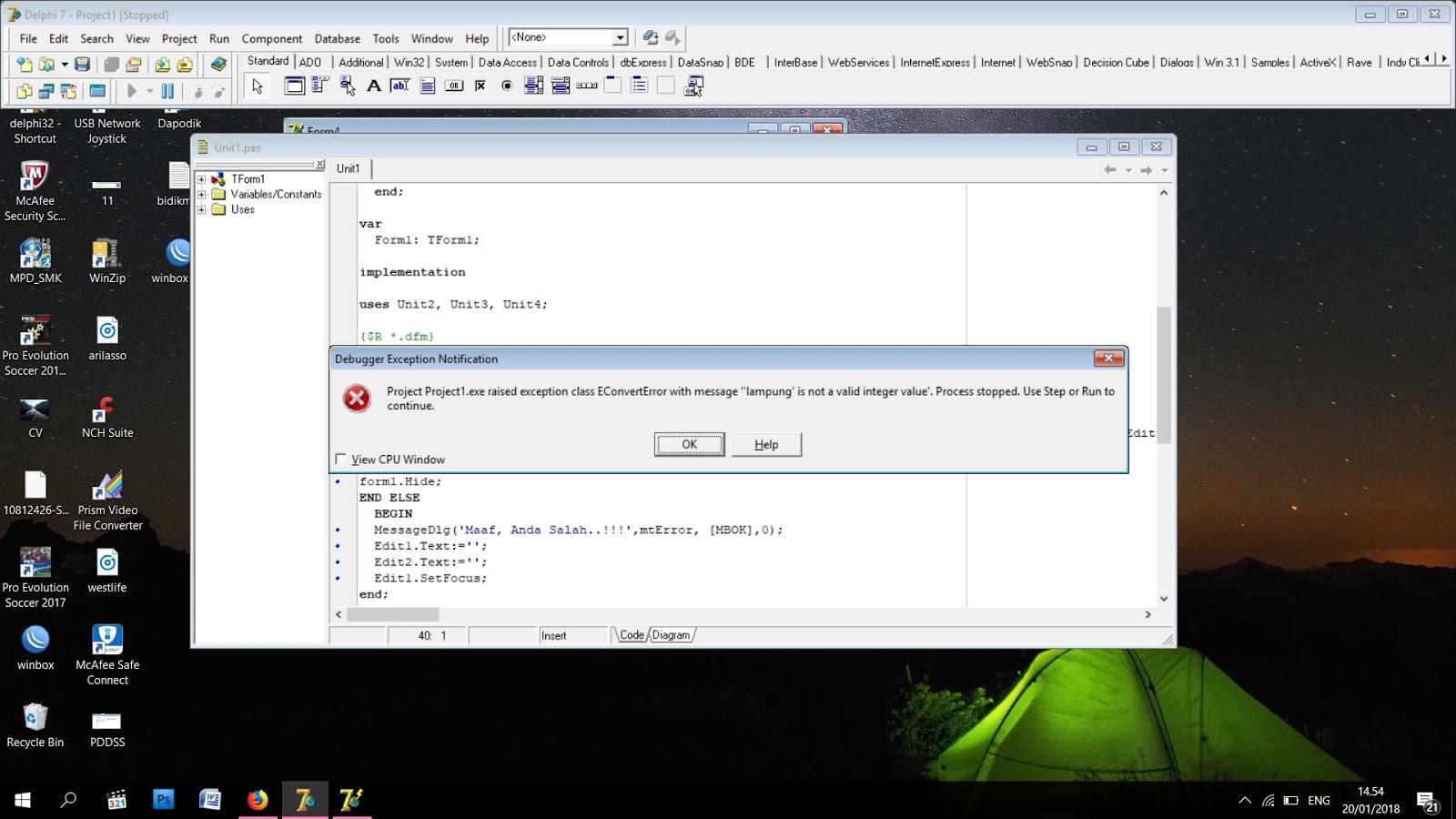Click the Pause button on the debug toolbar

tap(167, 90)
